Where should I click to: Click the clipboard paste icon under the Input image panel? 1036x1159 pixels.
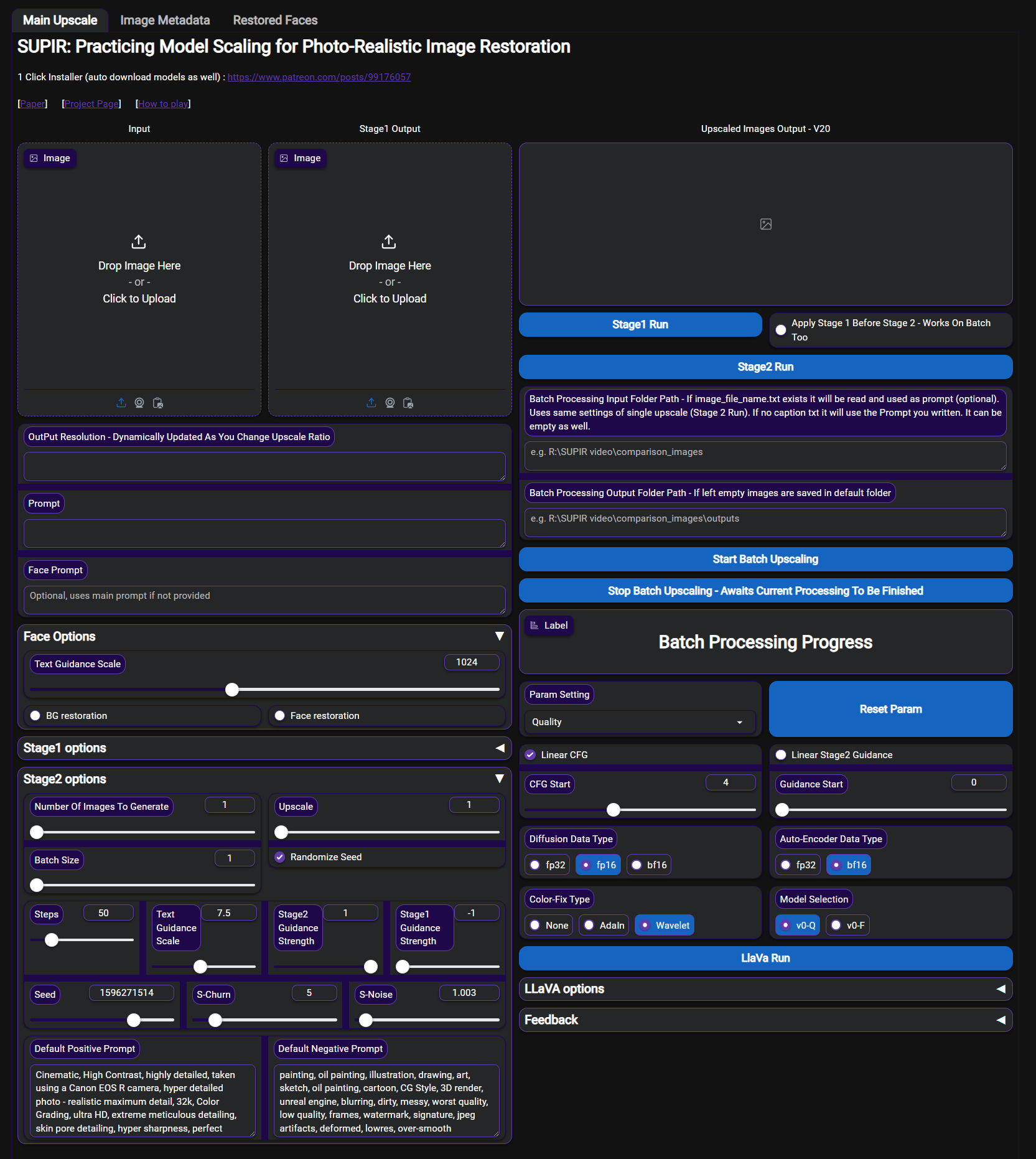[x=158, y=403]
